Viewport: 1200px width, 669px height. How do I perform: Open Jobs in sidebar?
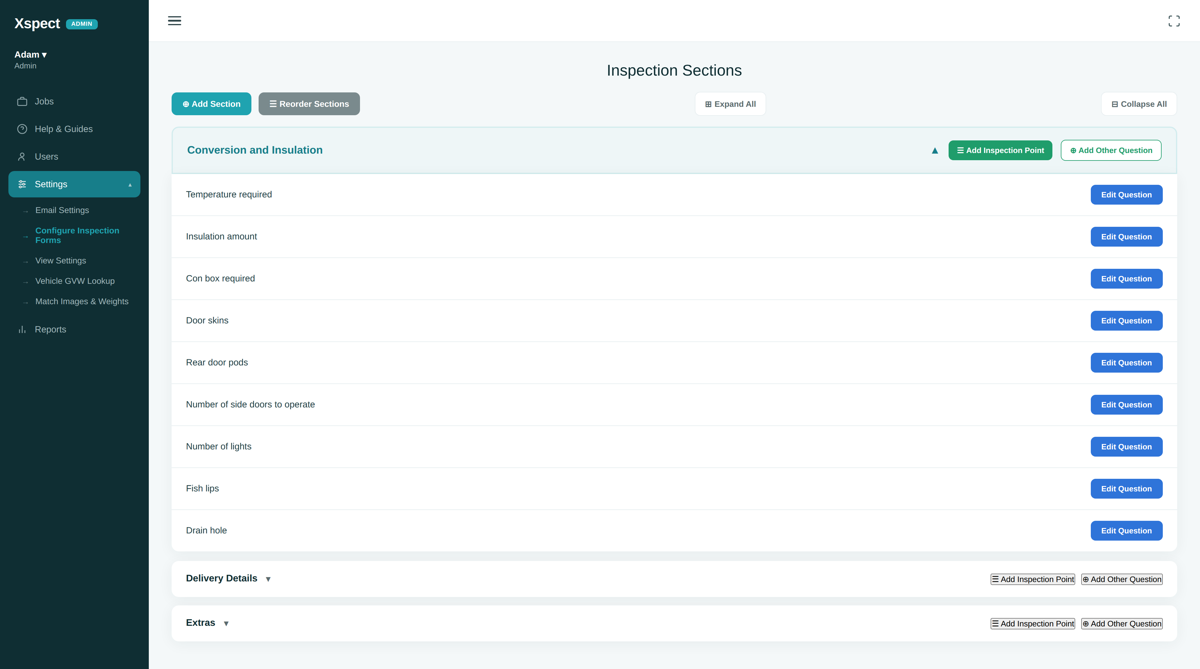coord(74,101)
